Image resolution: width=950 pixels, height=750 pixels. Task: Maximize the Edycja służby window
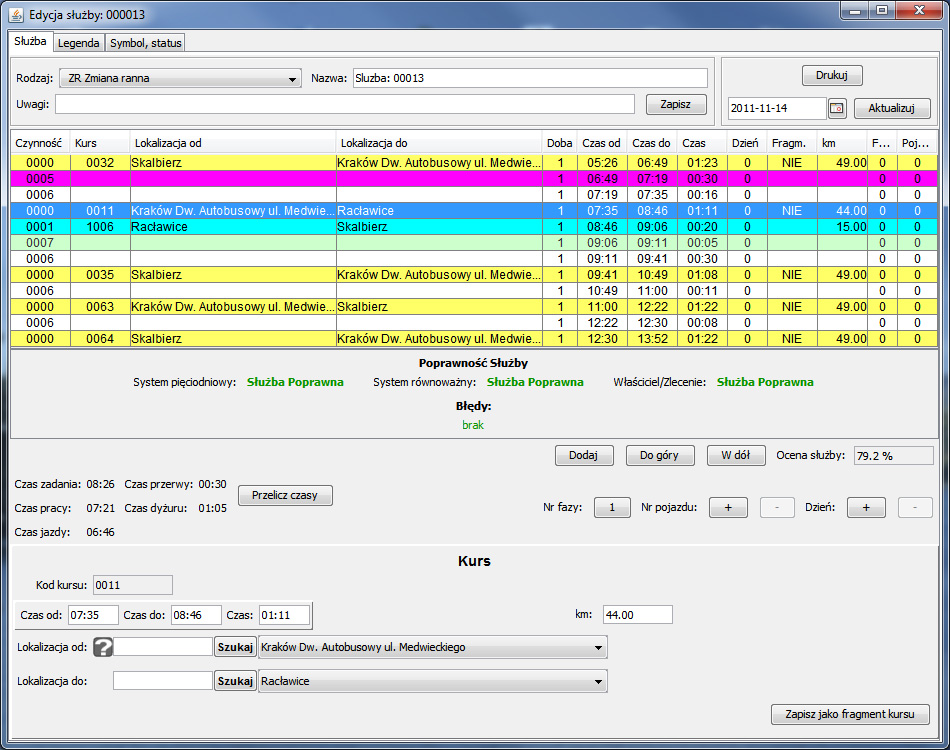point(882,11)
